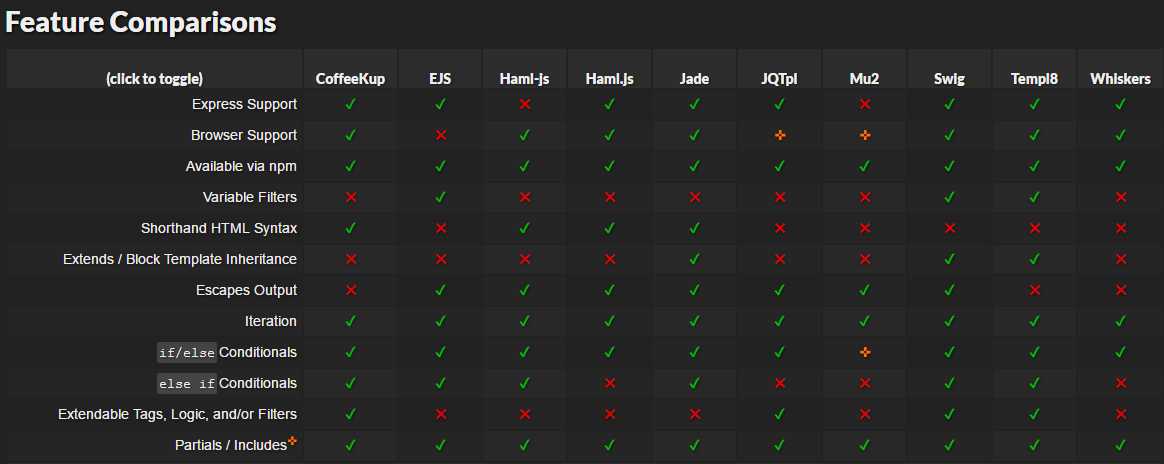This screenshot has width=1164, height=464.
Task: Click the green check for Jade Extends / Block inheritance
Action: (x=695, y=259)
